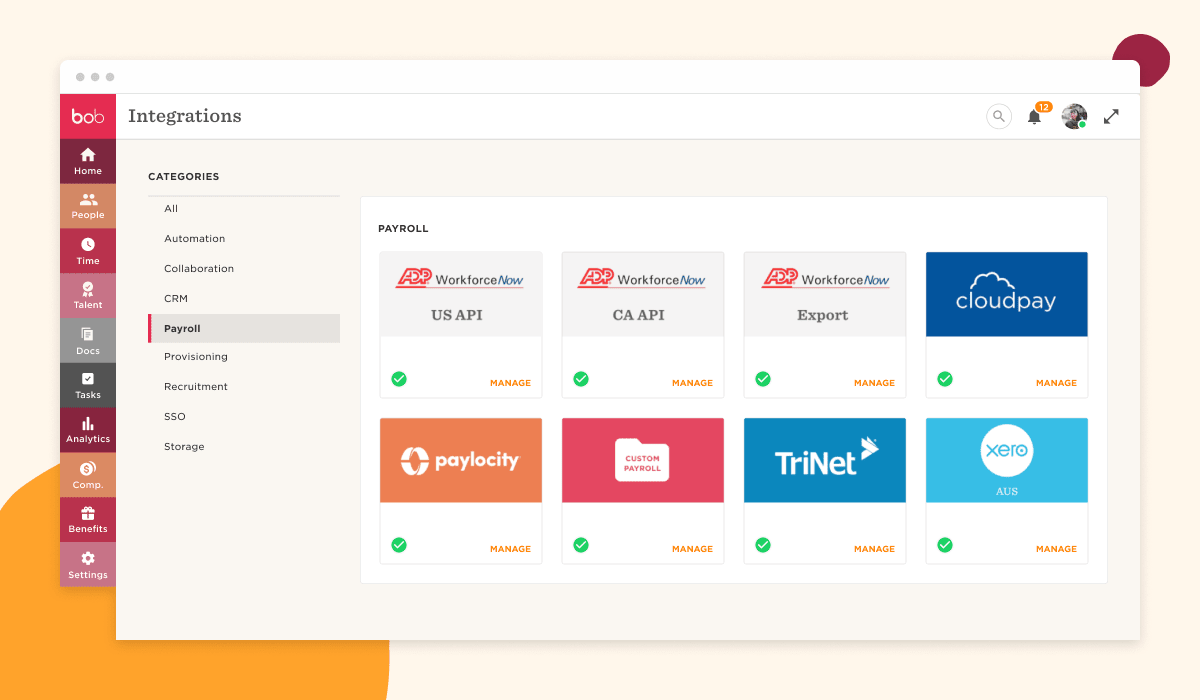Click the Integrations page title
Viewport: 1200px width, 700px height.
coord(185,116)
